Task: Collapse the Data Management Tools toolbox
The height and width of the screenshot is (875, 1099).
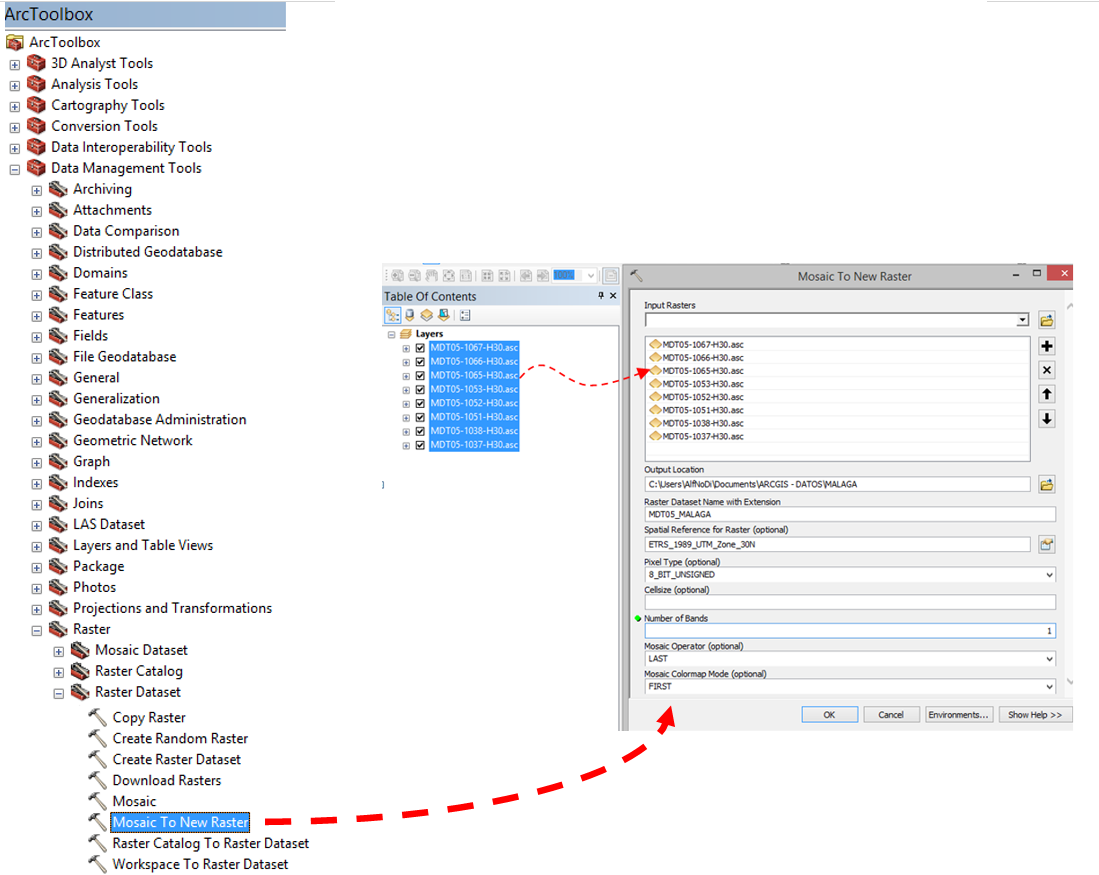Action: coord(15,170)
